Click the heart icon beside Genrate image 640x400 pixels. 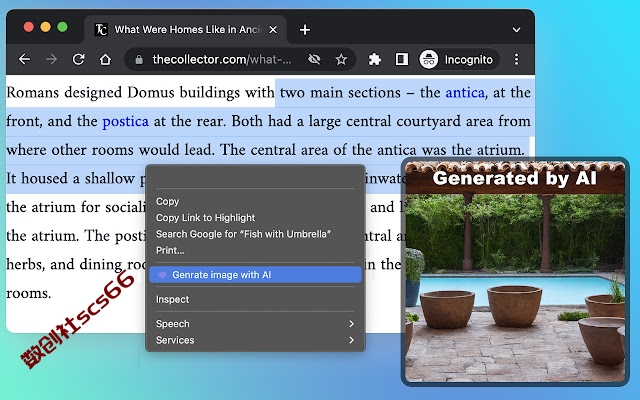tap(162, 275)
